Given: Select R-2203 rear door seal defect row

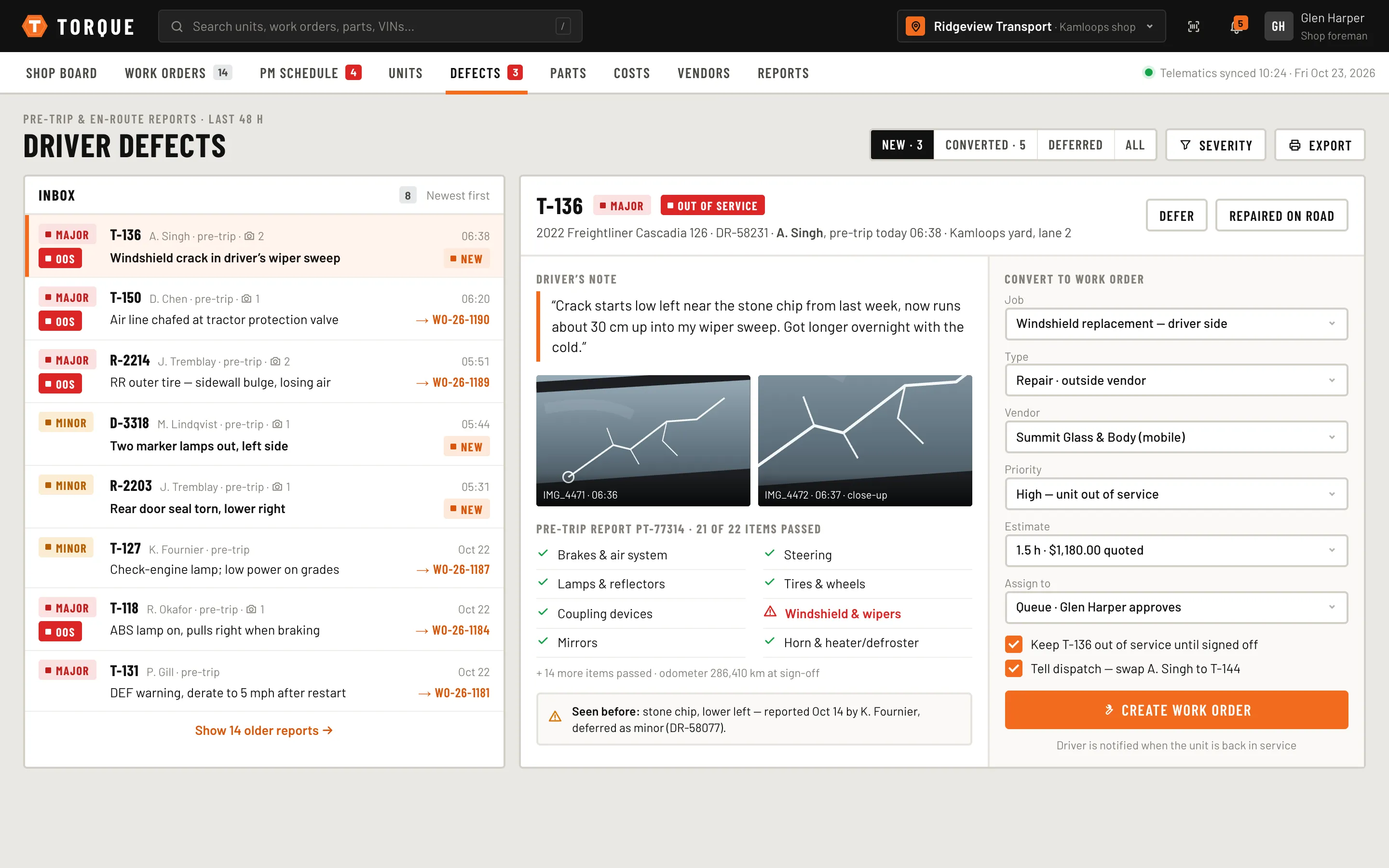Looking at the screenshot, I should click(264, 497).
